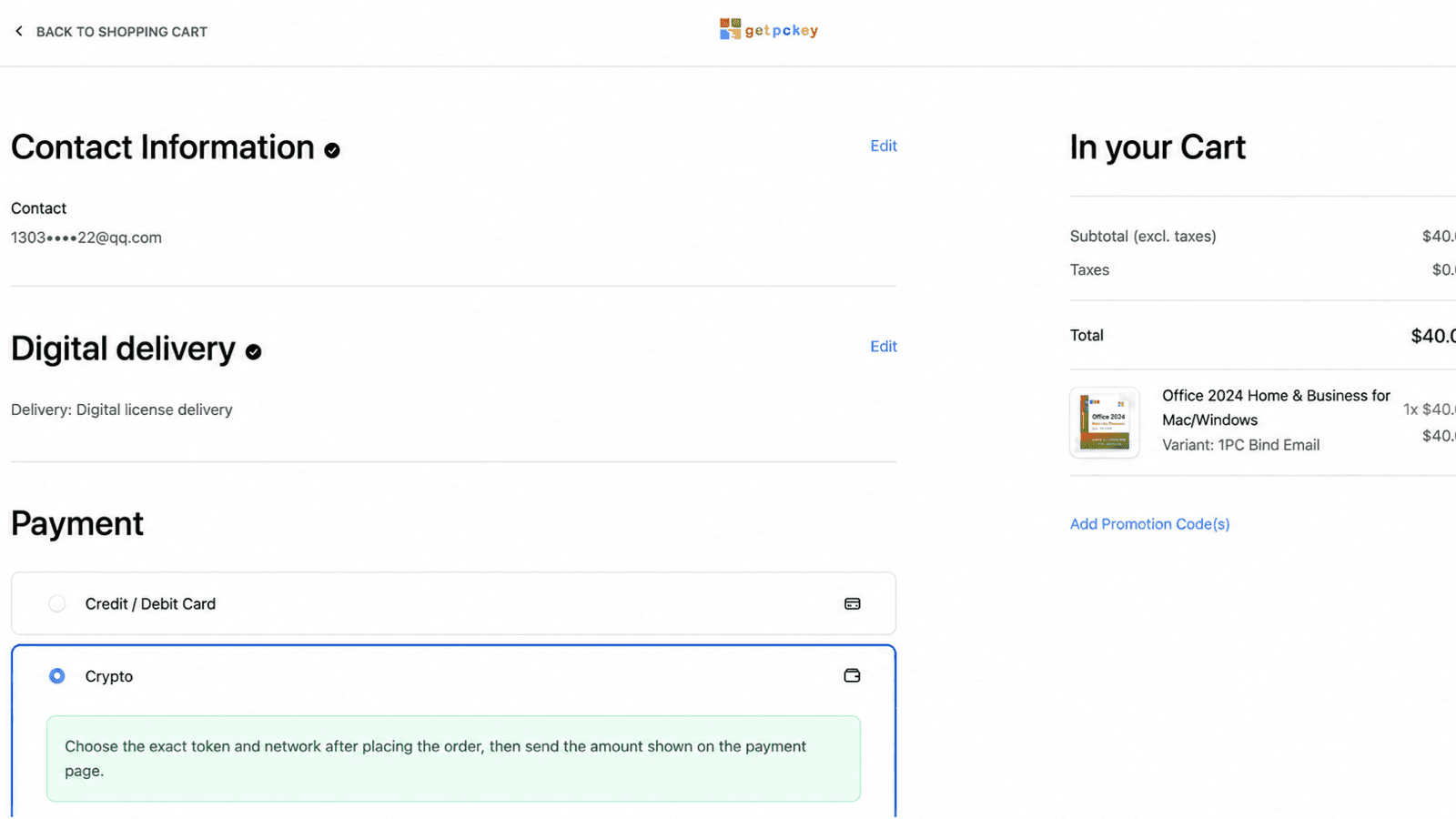Edit the Digital delivery section
Viewport: 1456px width, 819px height.
pos(884,346)
